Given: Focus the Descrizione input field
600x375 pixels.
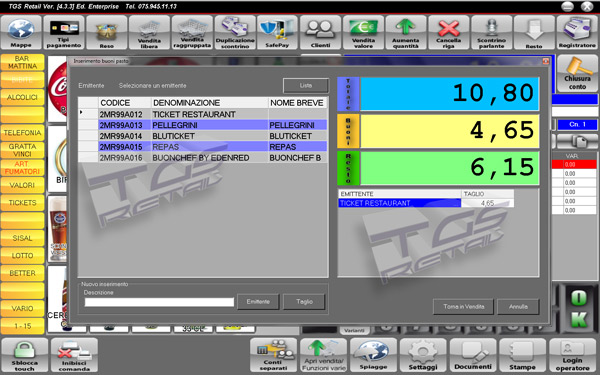Looking at the screenshot, I should pyautogui.click(x=159, y=302).
